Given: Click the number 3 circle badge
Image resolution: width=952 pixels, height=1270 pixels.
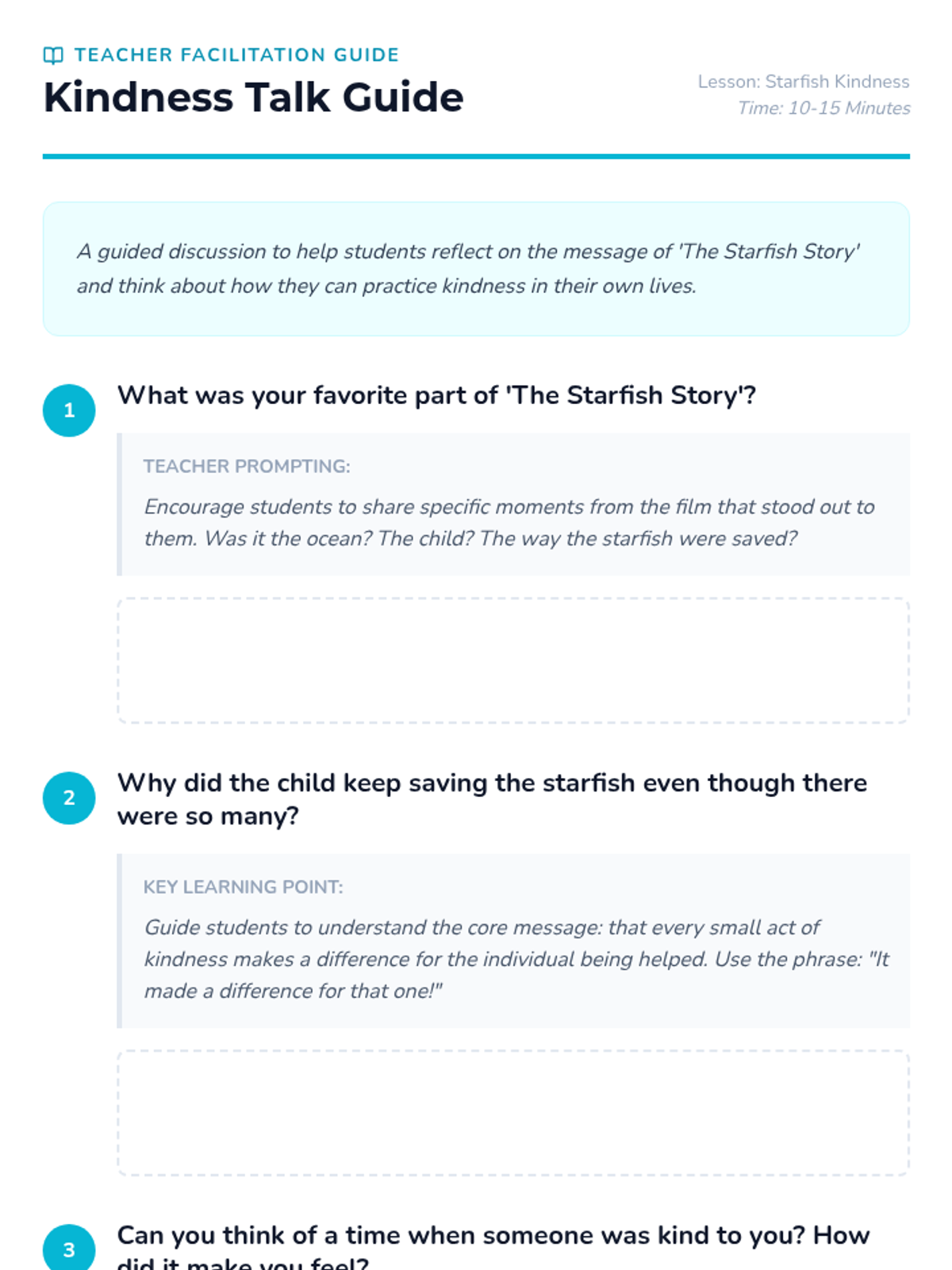Looking at the screenshot, I should coord(69,1248).
